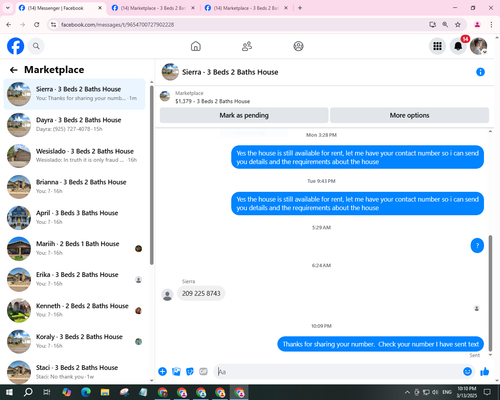Open Koraly - 3 Beds 2 Baths House chat

75,341
